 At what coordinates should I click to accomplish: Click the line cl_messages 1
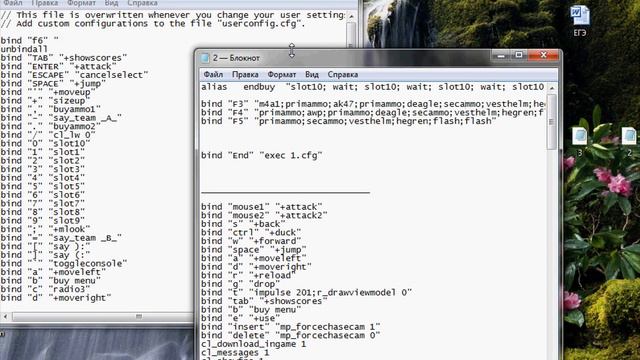tap(235, 353)
